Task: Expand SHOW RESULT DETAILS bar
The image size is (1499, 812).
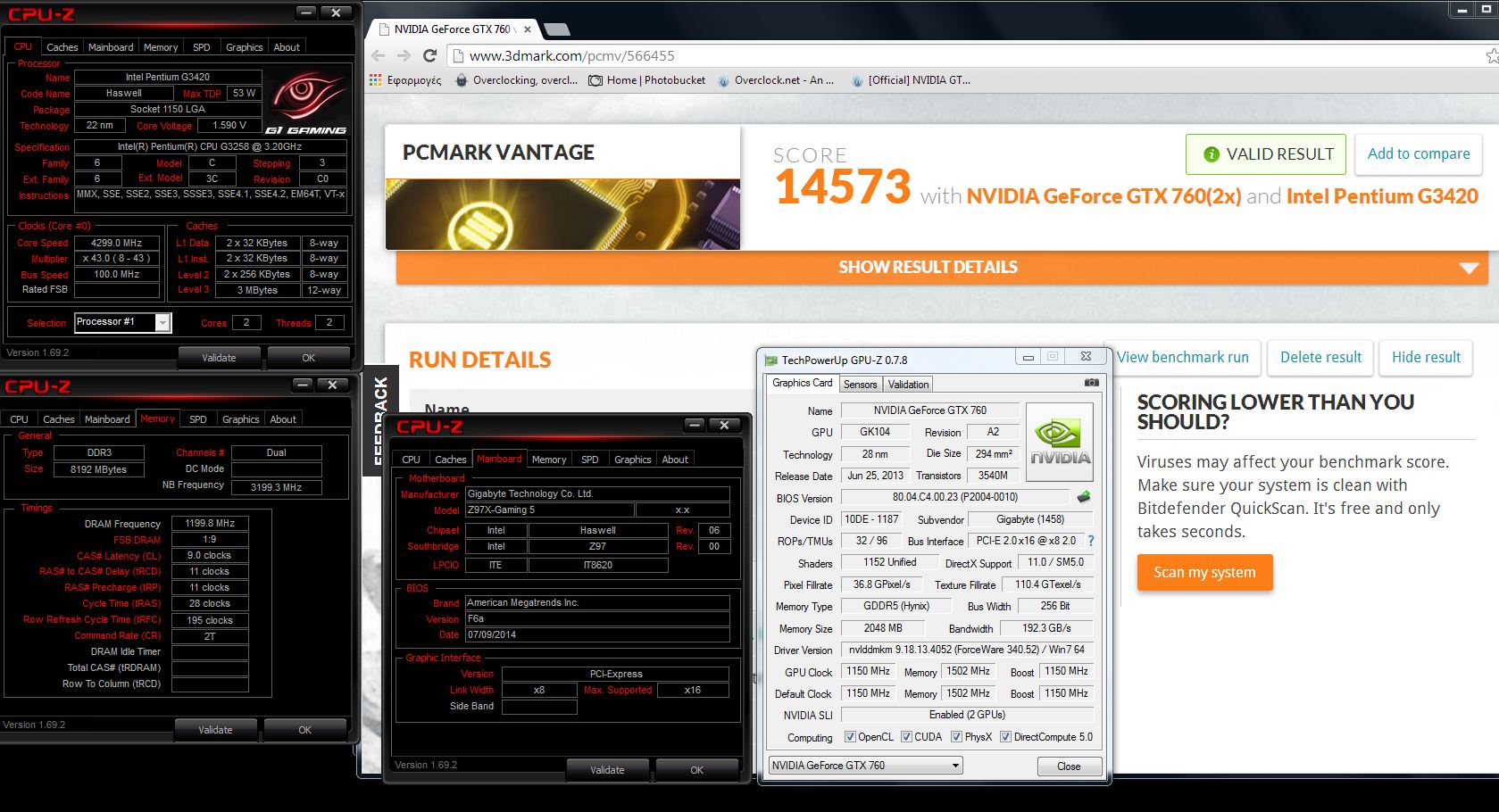Action: coord(942,267)
